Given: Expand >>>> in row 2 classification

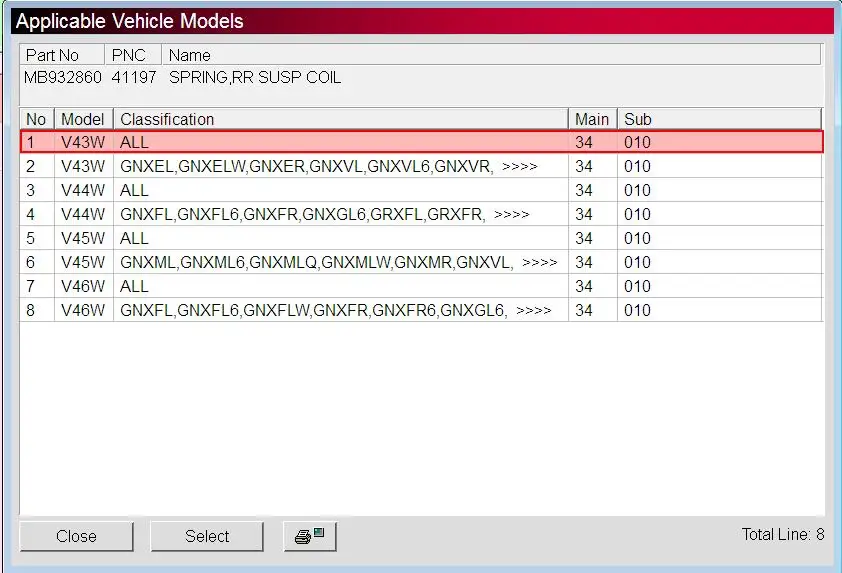Looking at the screenshot, I should pyautogui.click(x=519, y=166).
